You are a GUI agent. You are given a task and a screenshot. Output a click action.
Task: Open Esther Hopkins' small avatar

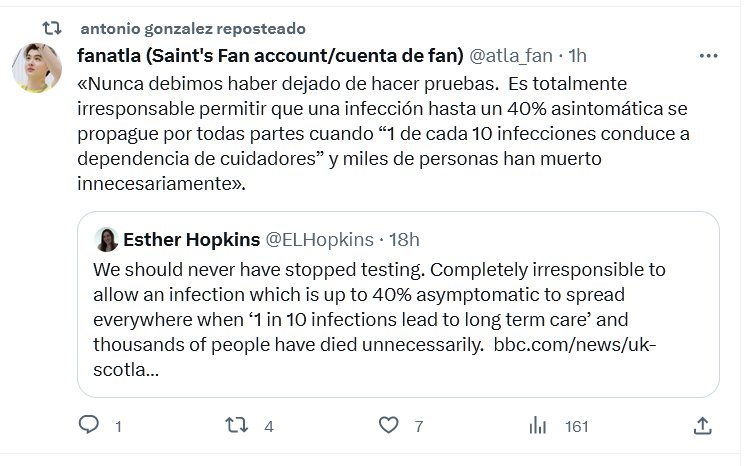(107, 239)
